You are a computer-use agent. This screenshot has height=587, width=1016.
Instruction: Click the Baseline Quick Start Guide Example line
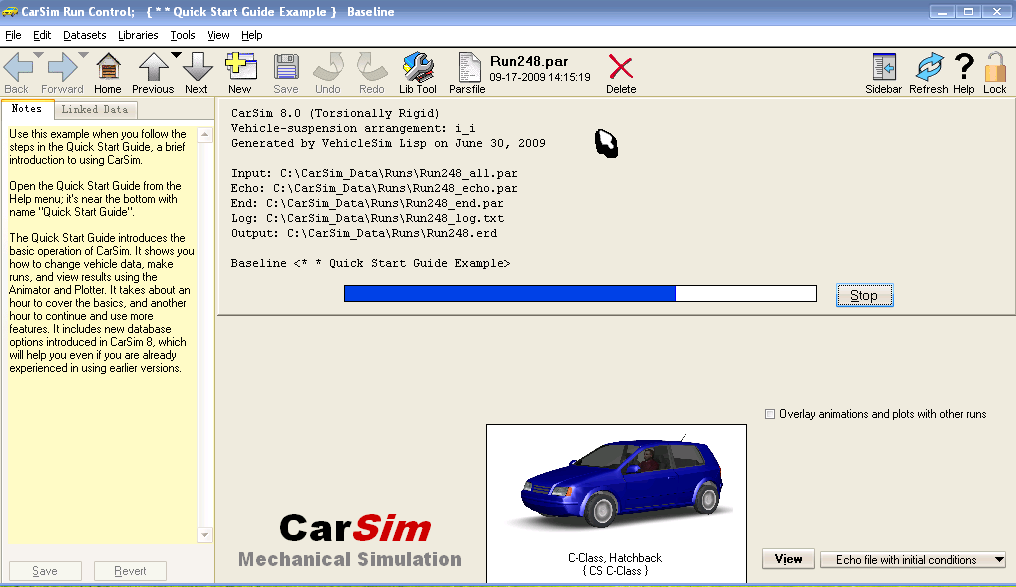click(x=371, y=263)
